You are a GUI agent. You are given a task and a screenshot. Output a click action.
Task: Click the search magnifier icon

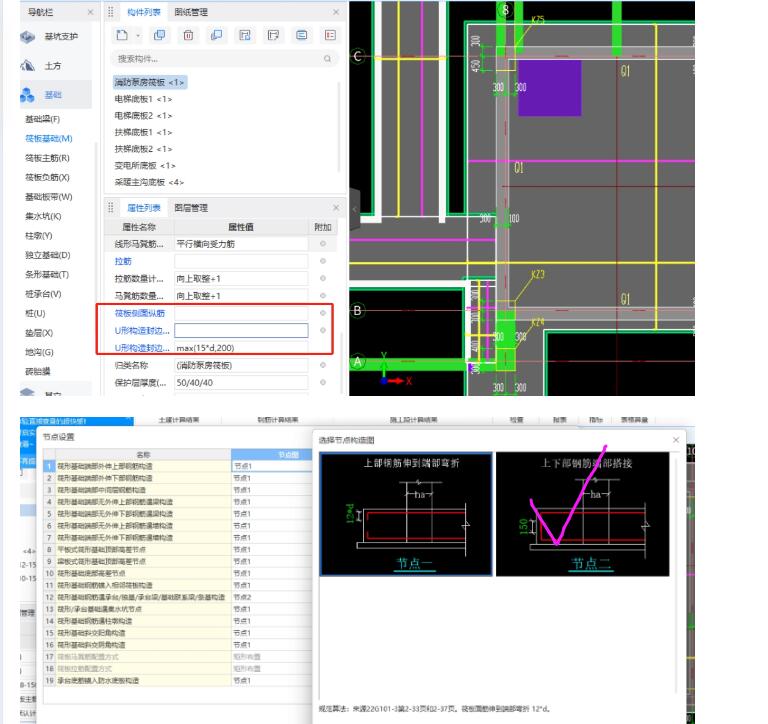pyautogui.click(x=327, y=59)
